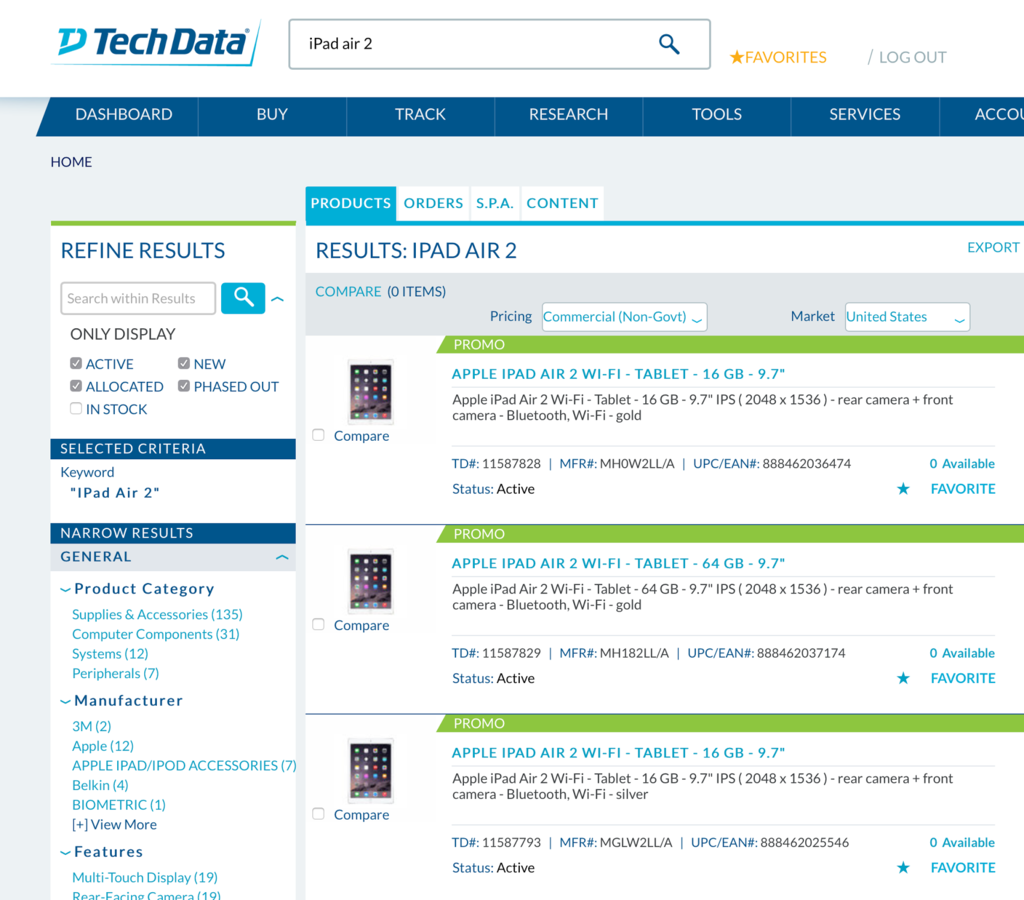The image size is (1024, 900).
Task: Click favorite star for the 16 GB gold iPad
Action: (x=903, y=489)
